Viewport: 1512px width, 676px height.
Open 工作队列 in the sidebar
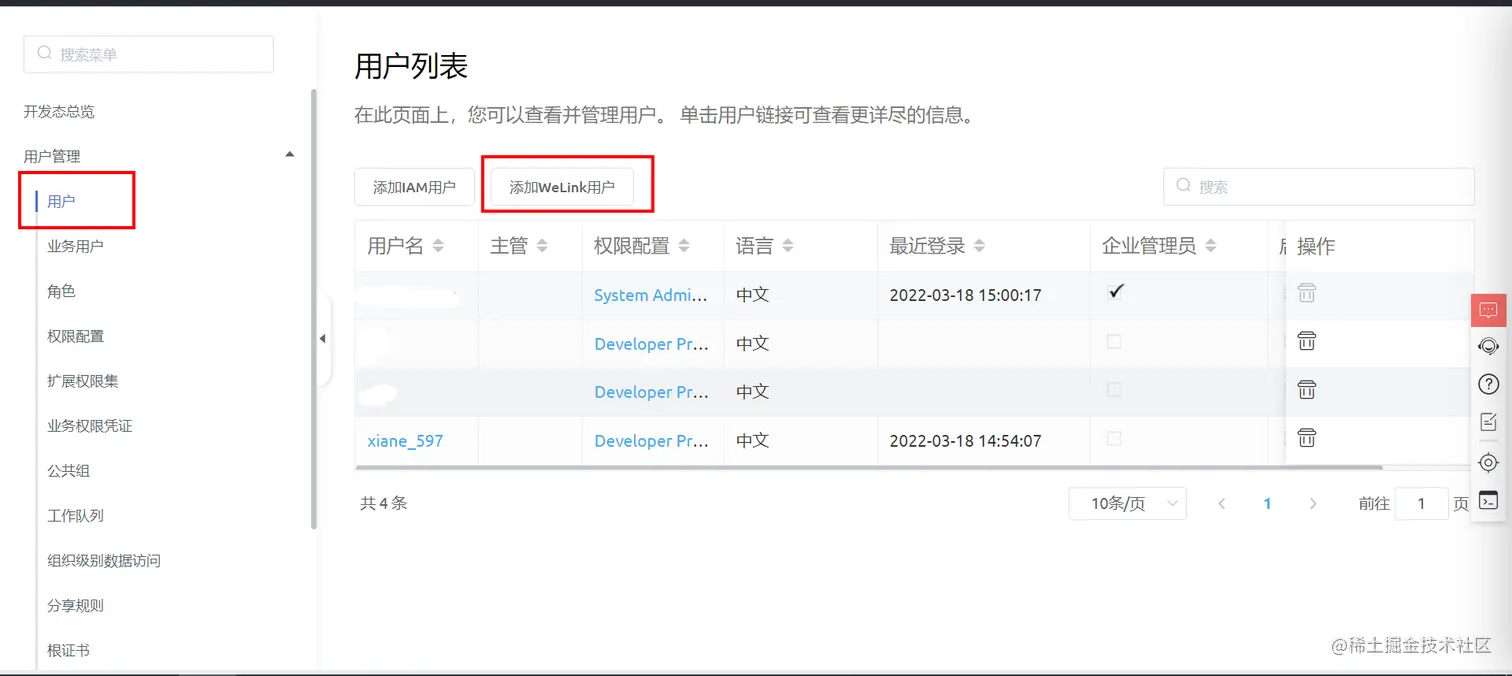pos(75,516)
